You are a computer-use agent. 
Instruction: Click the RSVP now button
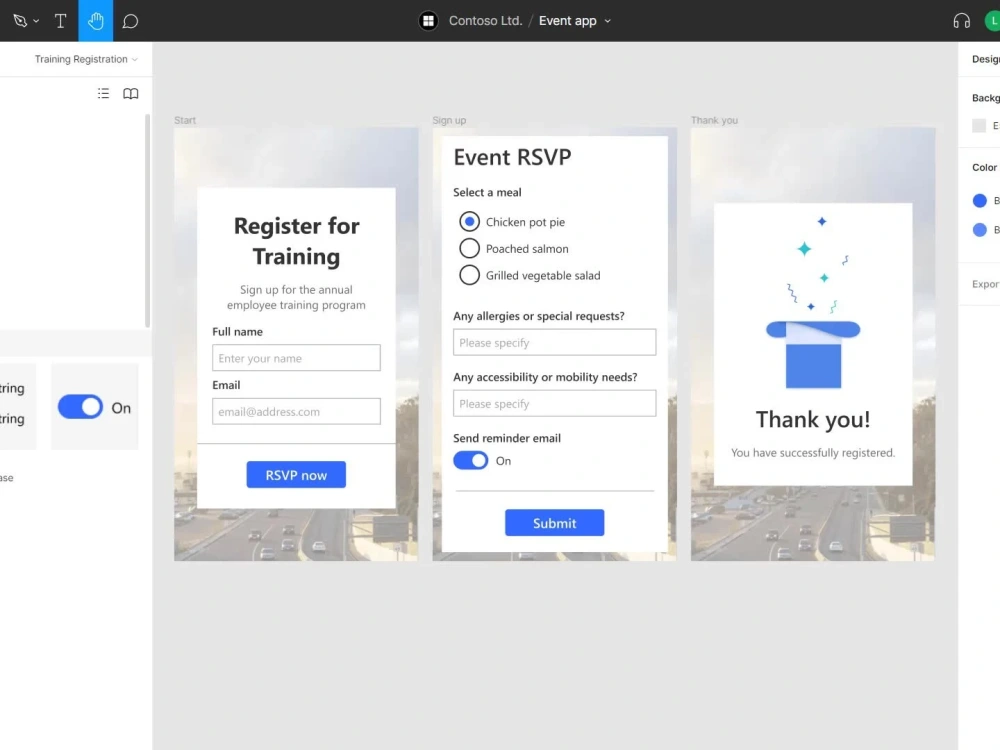point(296,474)
